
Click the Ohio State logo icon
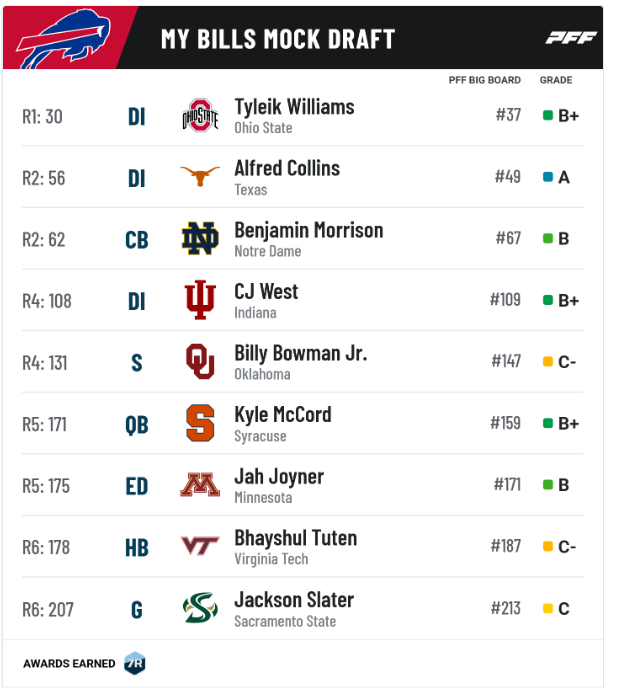200,115
